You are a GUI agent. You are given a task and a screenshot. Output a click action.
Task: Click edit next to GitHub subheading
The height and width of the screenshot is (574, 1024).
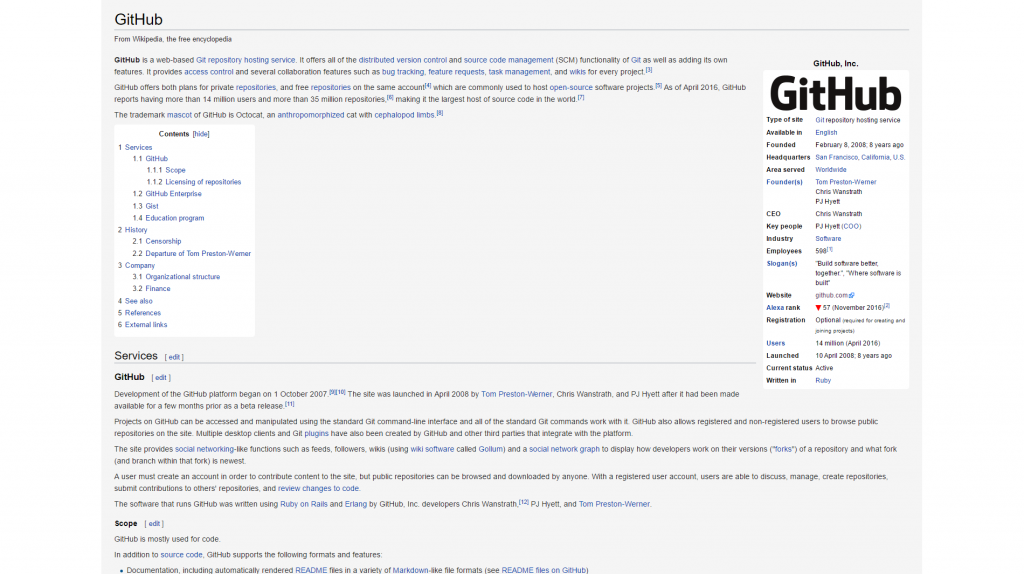coord(161,377)
